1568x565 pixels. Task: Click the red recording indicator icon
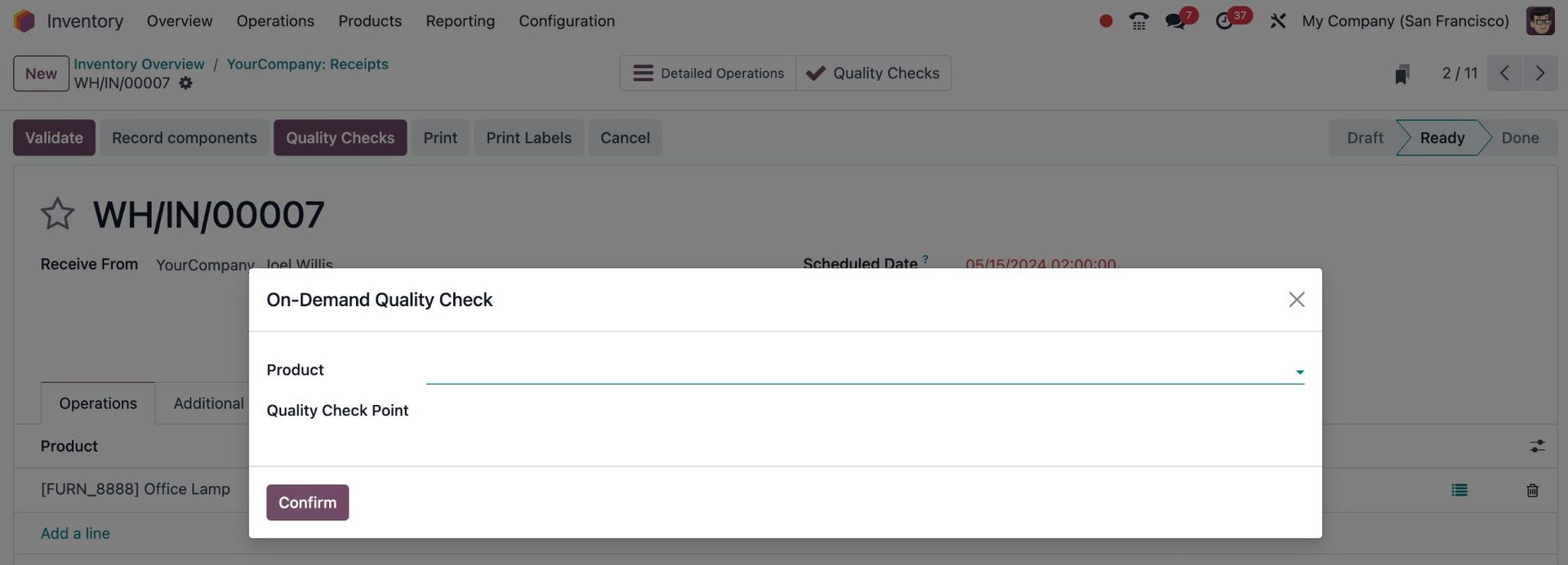pos(1106,21)
